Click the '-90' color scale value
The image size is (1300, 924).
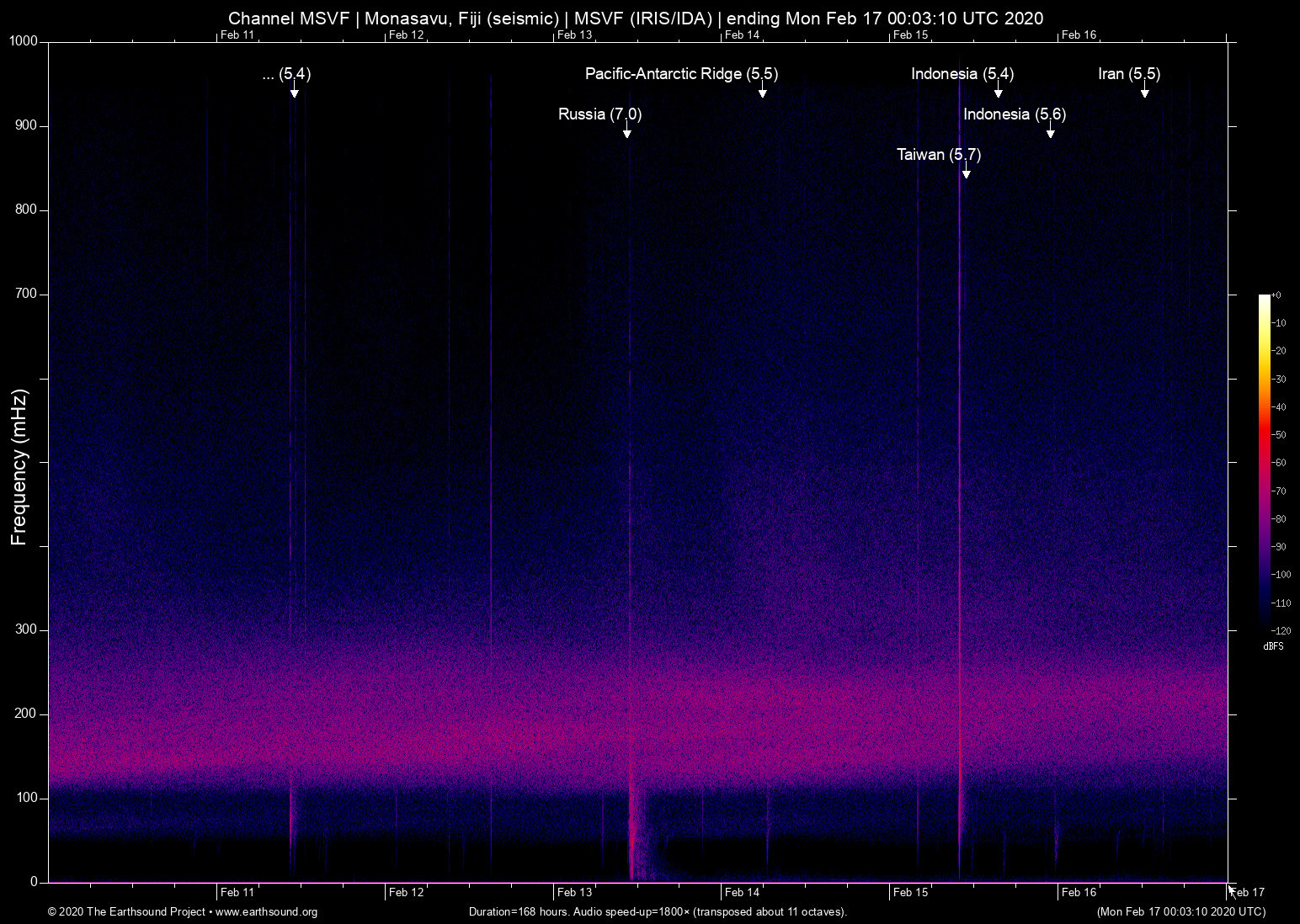1279,547
